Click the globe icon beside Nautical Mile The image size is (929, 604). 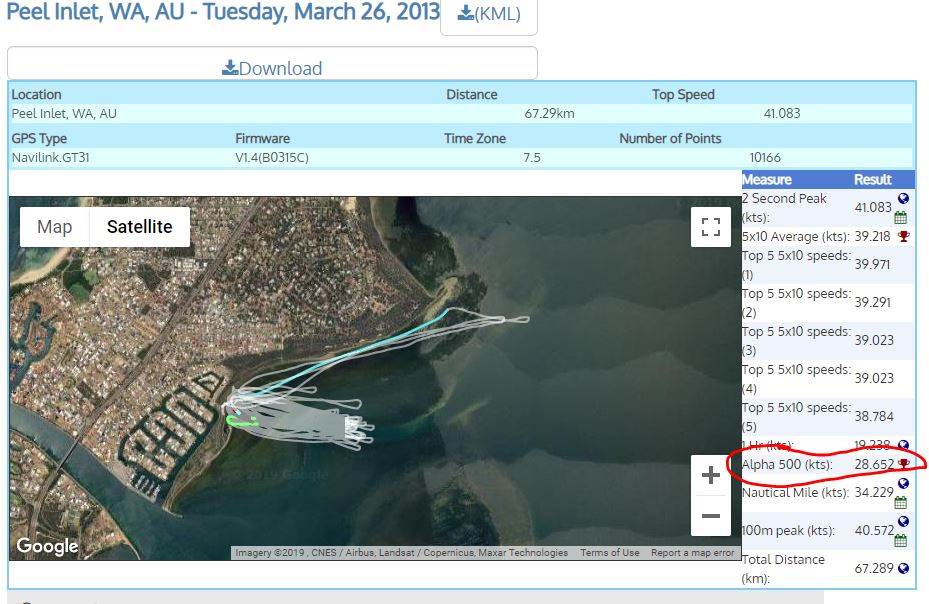point(904,484)
